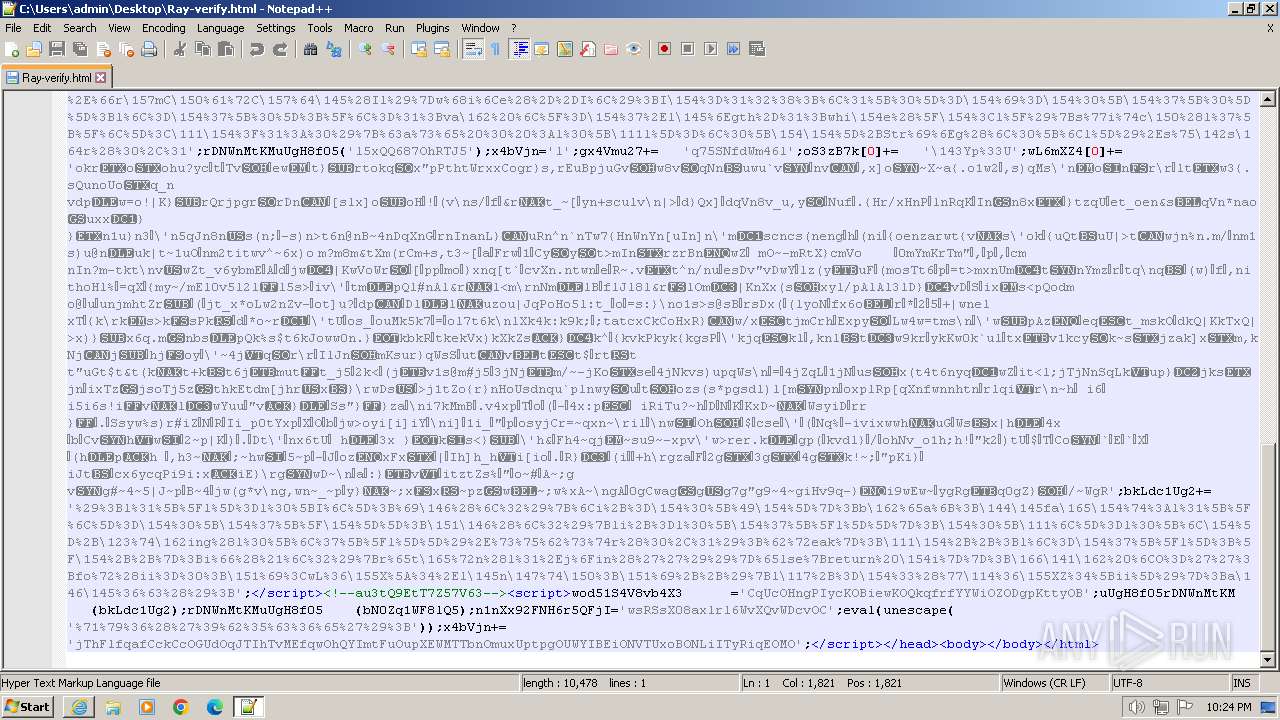The height and width of the screenshot is (720, 1280).
Task: Toggle synchronize horizontal scrolling
Action: (x=441, y=49)
